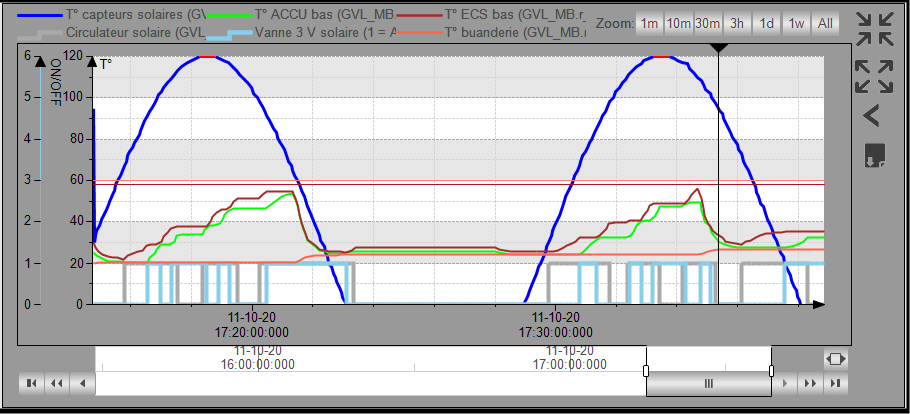The height and width of the screenshot is (414, 910).
Task: Step timeline left one increment
Action: pos(82,383)
